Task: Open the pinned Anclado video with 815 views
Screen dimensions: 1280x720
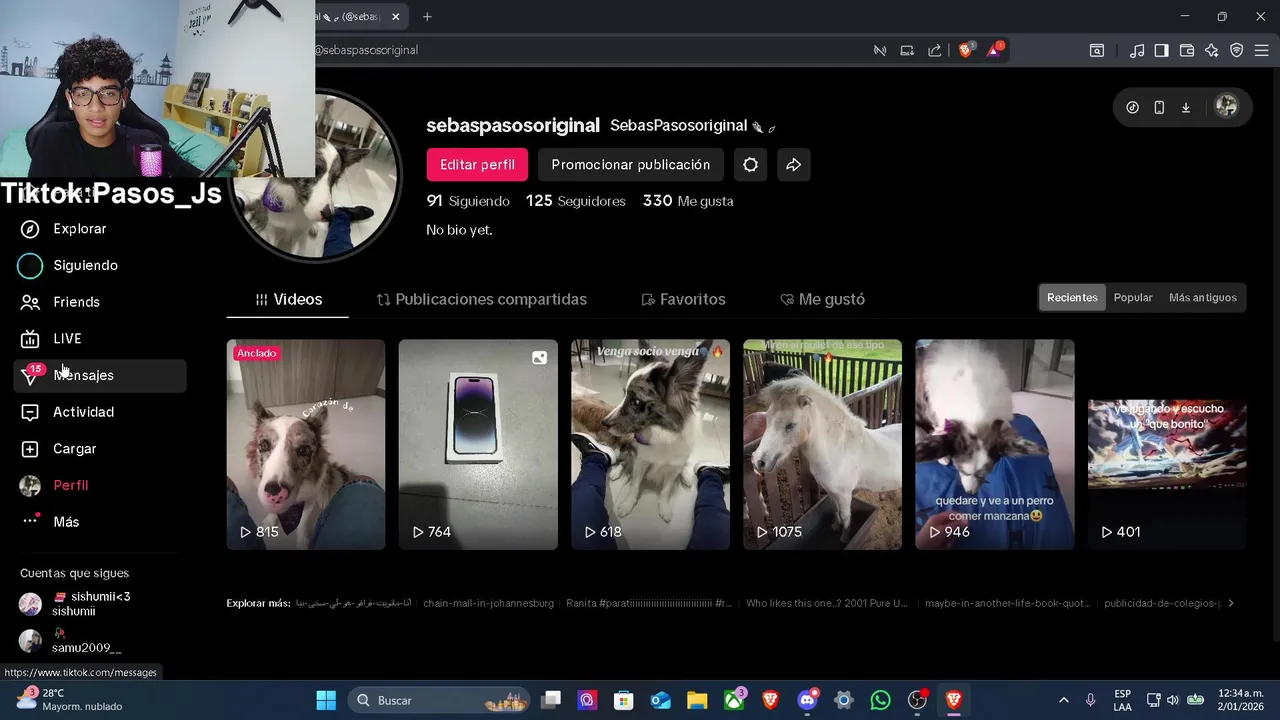Action: 306,445
